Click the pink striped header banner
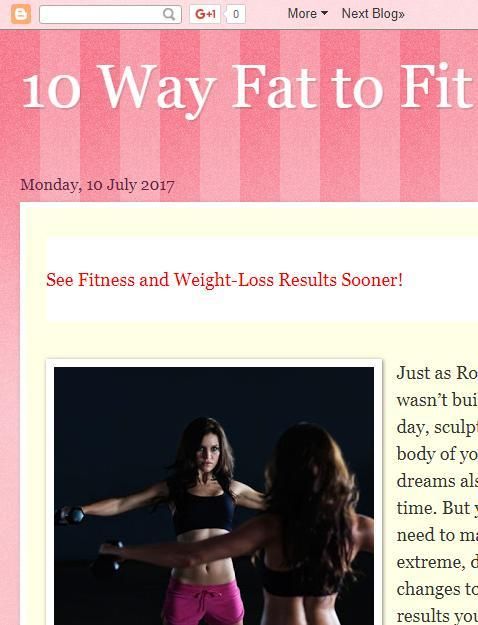Image resolution: width=478 pixels, height=625 pixels. click(239, 116)
